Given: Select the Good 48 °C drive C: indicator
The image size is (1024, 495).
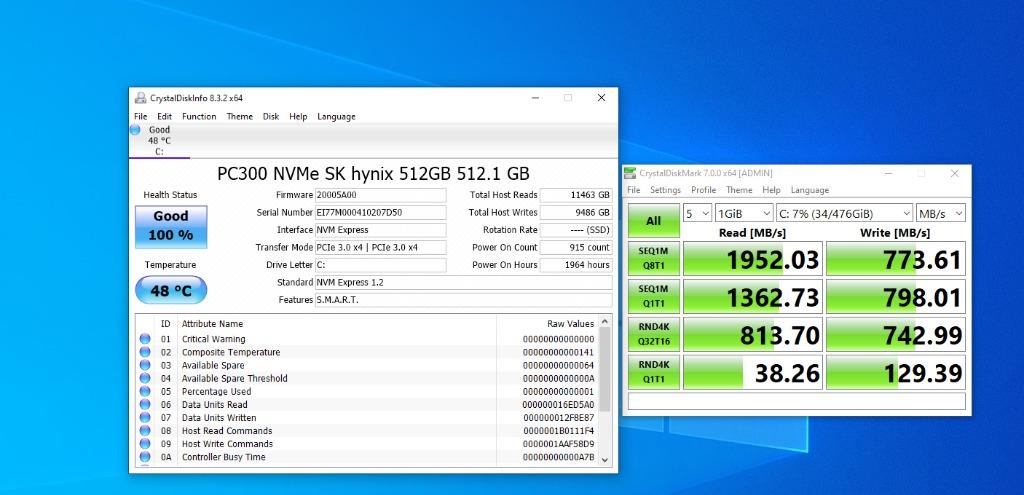Looking at the screenshot, I should point(159,140).
